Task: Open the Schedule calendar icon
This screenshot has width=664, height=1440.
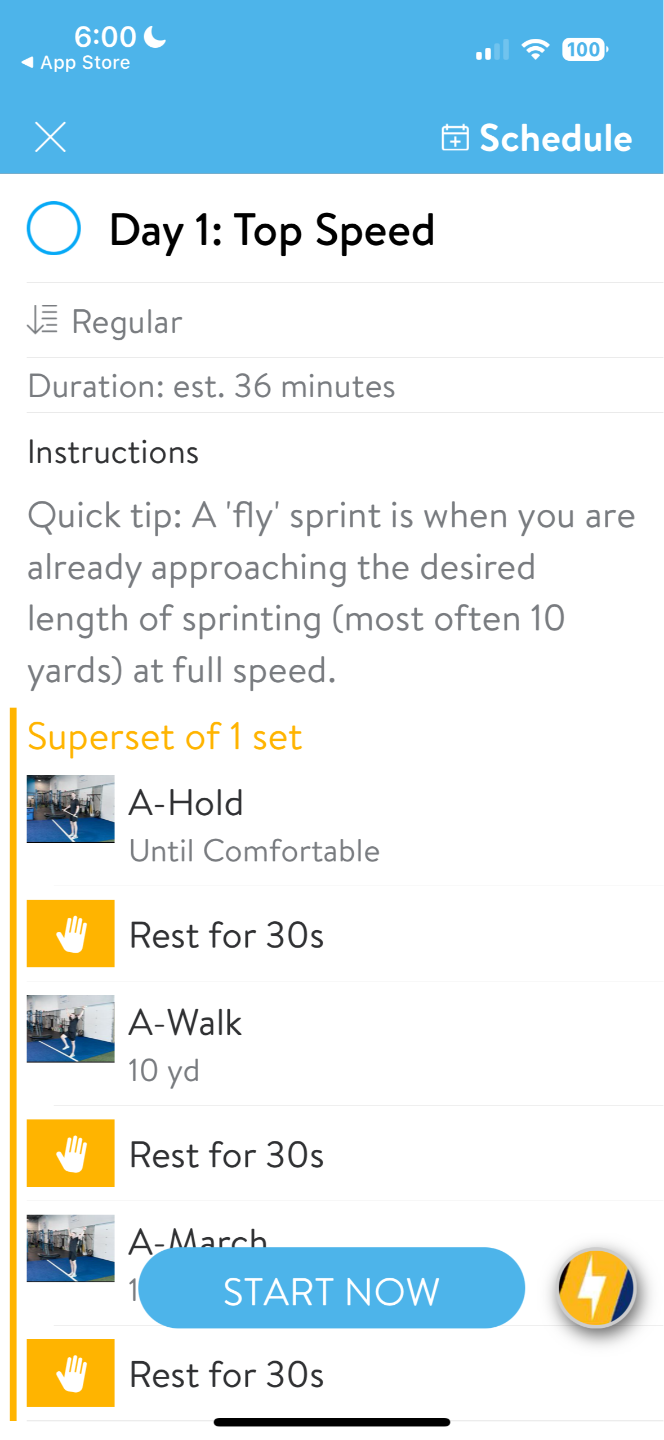Action: [455, 138]
